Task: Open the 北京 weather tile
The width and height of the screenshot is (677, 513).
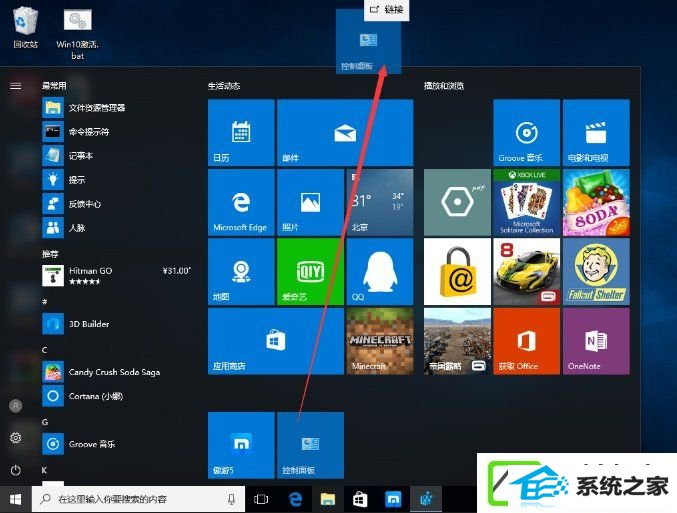Action: pyautogui.click(x=380, y=202)
